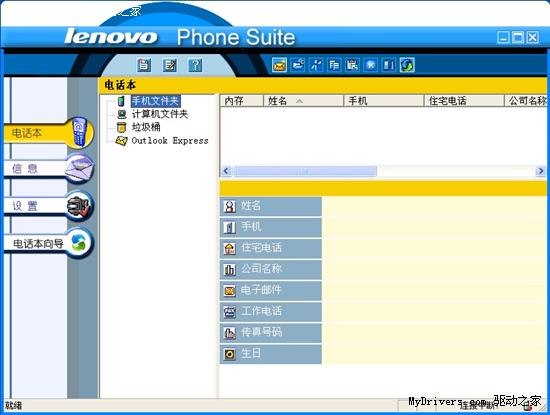Click the 电子邮件 value field
Screen dimensions: 550x415
tap(435, 291)
